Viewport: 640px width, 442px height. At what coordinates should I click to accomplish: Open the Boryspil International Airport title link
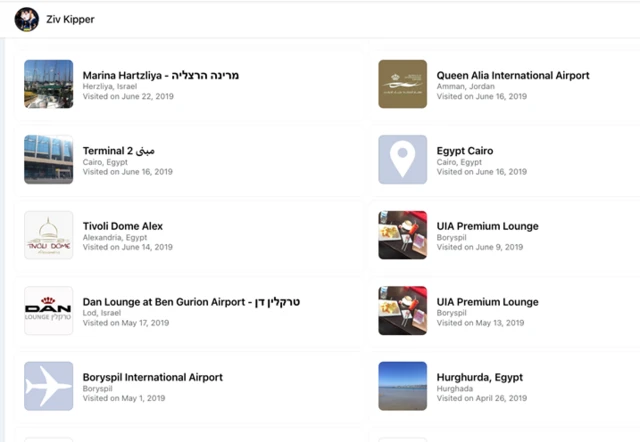[x=152, y=377]
